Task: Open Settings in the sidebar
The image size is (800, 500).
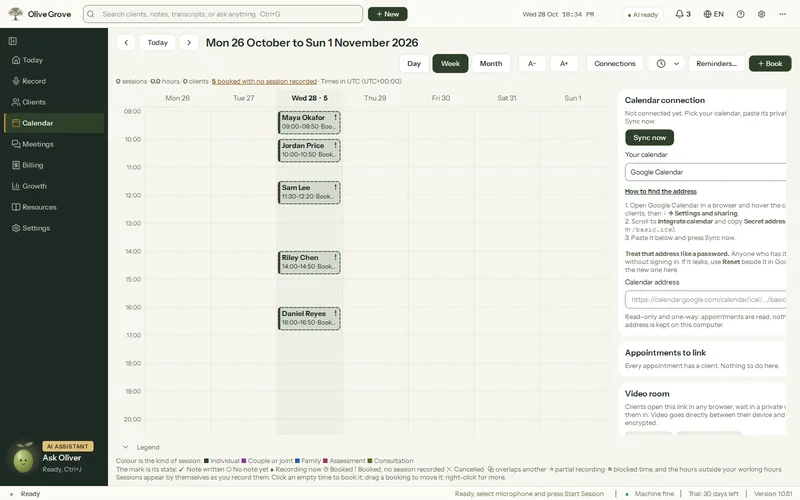Action: click(54, 228)
